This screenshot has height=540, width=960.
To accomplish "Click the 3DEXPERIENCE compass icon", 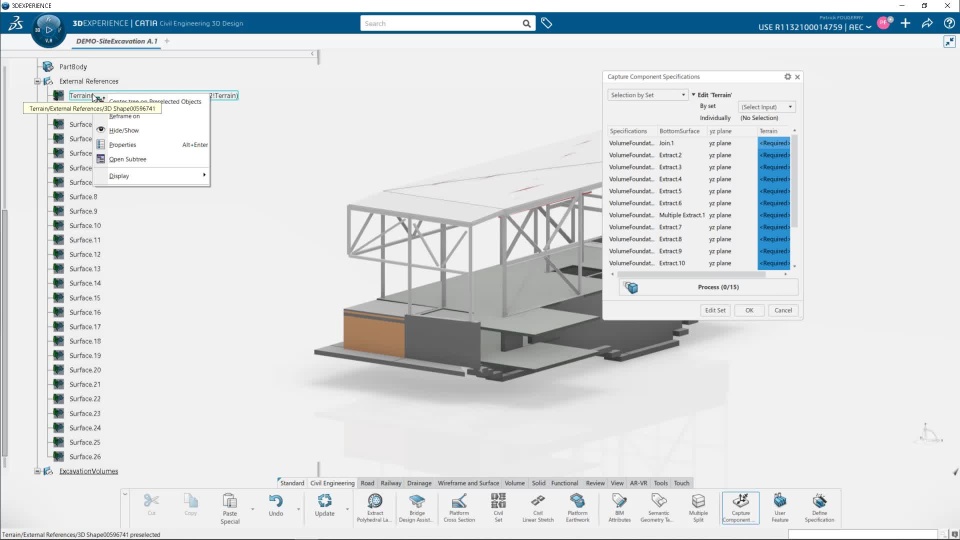I will 48,29.
